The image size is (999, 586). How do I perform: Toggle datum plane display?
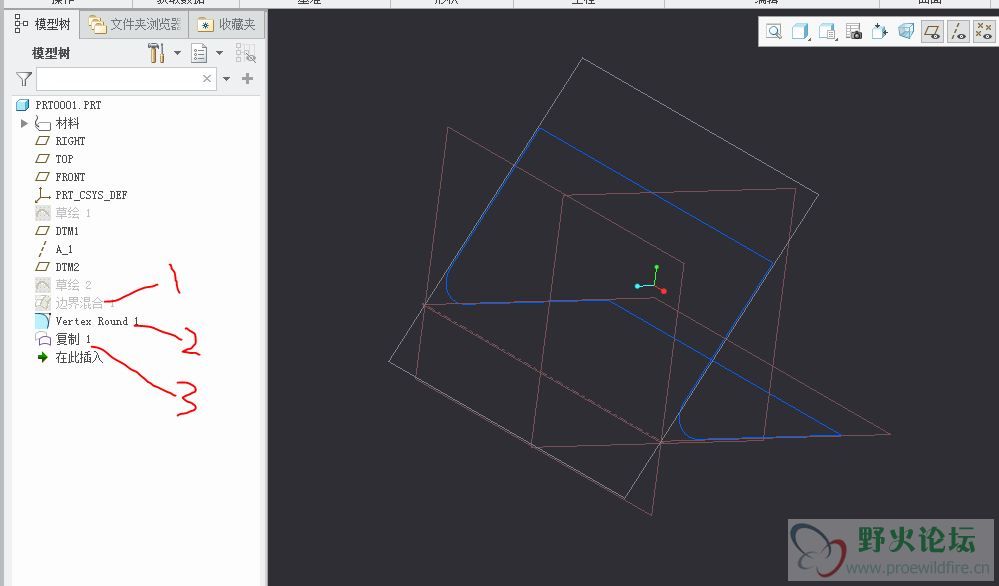tap(932, 31)
